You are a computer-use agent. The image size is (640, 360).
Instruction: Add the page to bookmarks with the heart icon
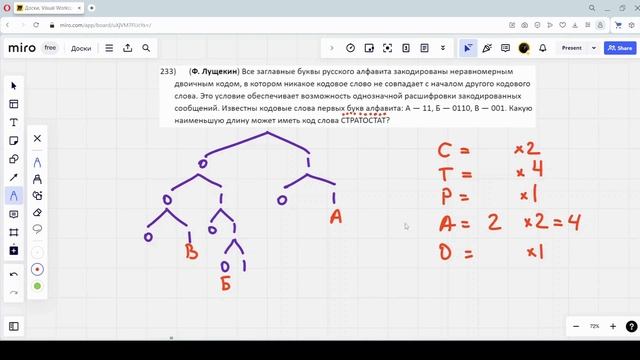[562, 25]
